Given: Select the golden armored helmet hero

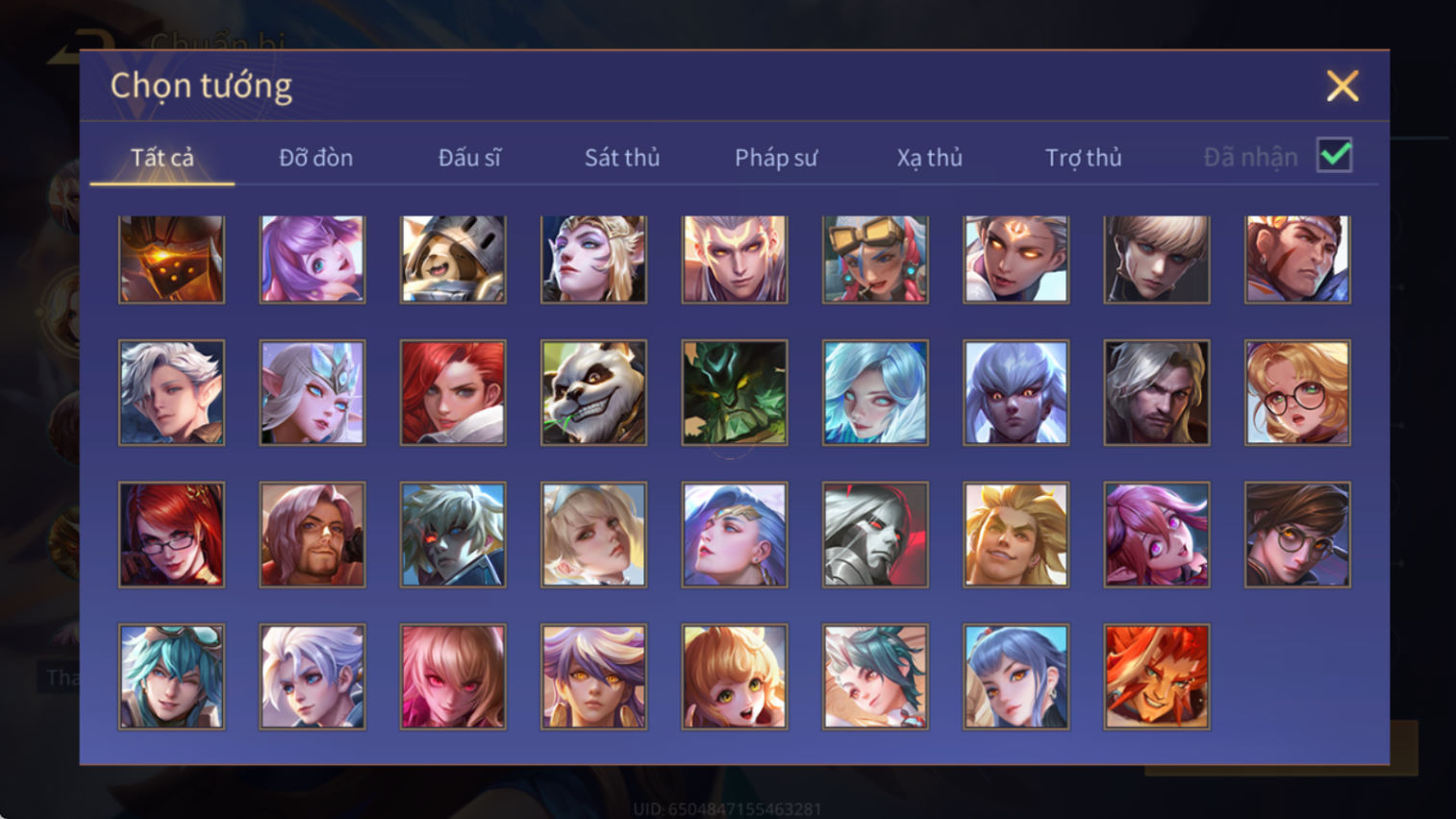Looking at the screenshot, I should click(x=171, y=259).
